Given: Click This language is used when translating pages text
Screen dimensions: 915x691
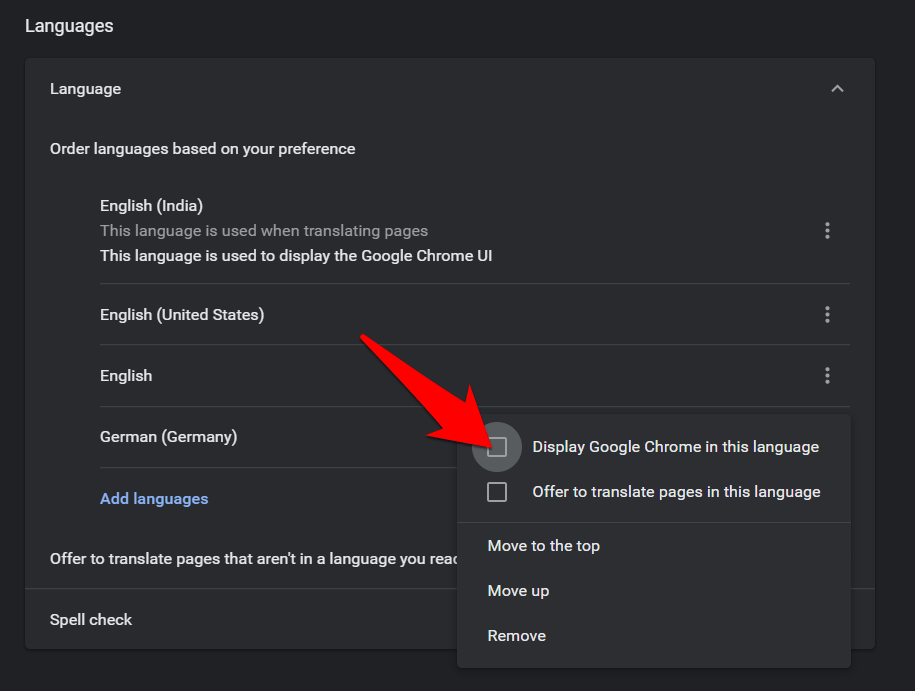Looking at the screenshot, I should click(264, 231).
